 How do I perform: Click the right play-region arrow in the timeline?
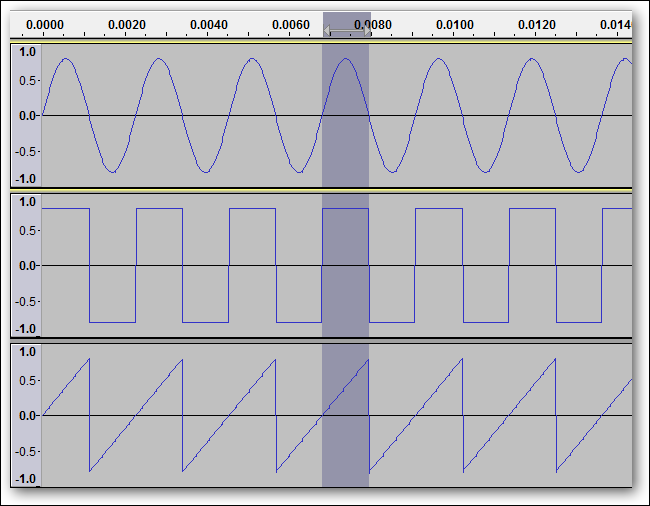368,31
